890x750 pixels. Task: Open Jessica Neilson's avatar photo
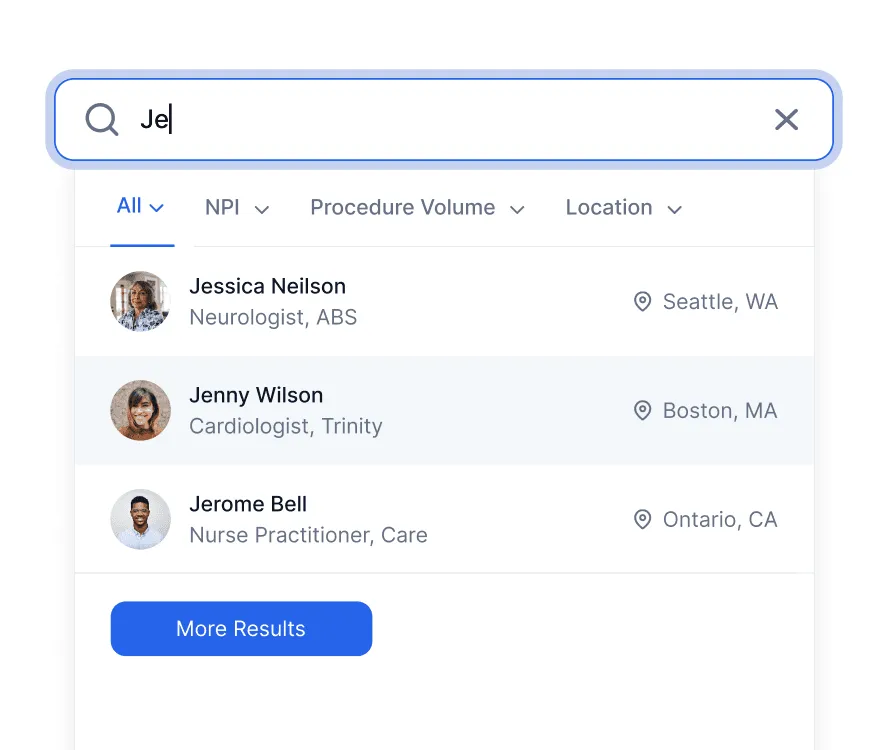[x=141, y=301]
